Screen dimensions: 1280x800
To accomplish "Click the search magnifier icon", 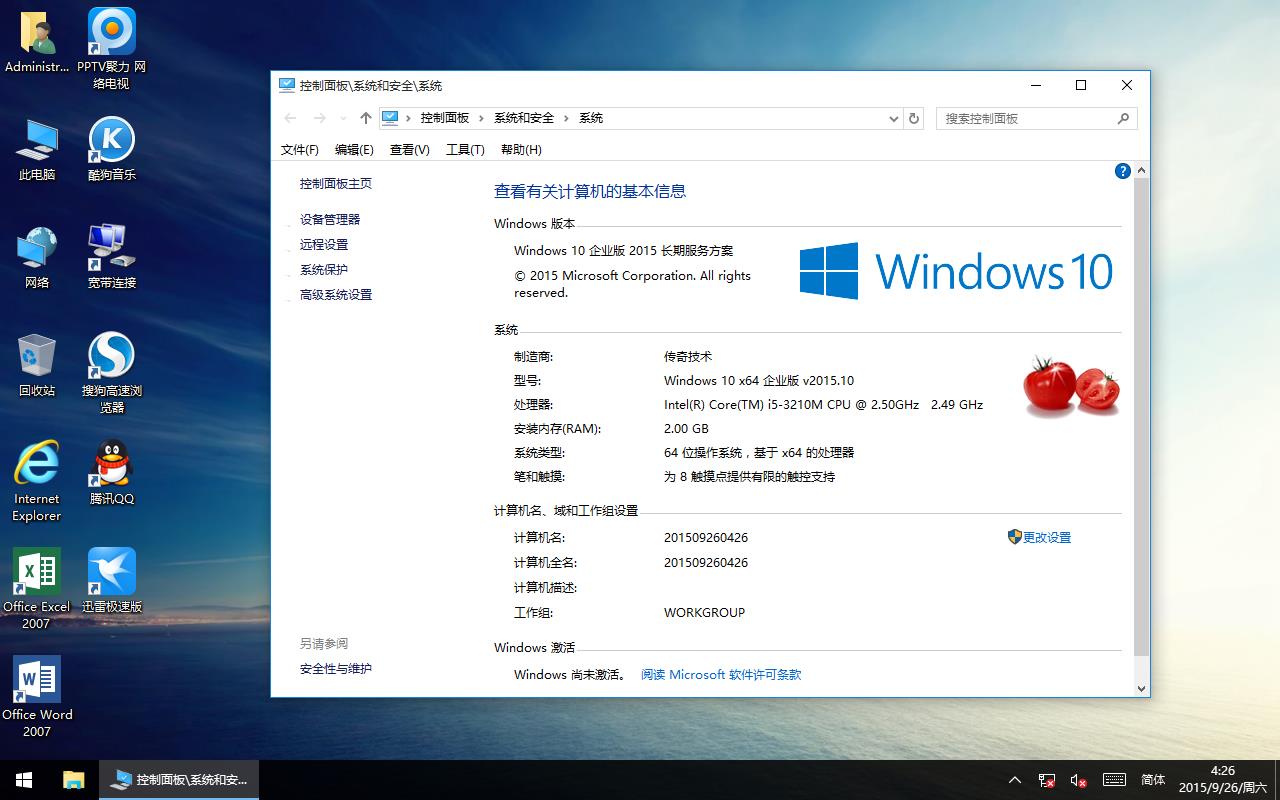I will tap(1123, 118).
